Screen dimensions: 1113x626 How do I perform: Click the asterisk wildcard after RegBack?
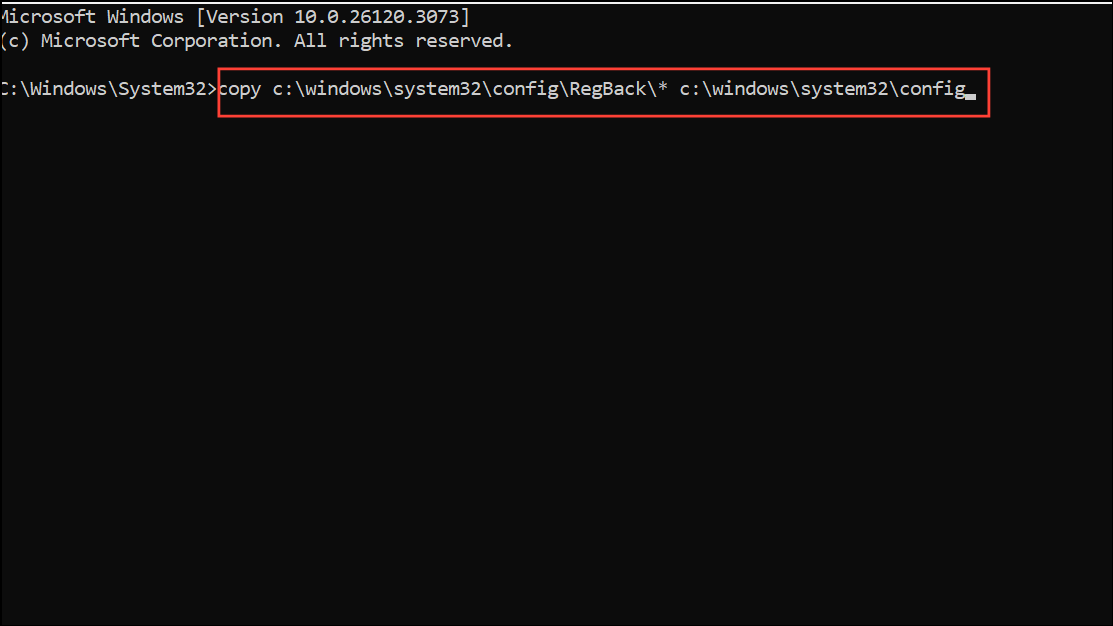click(662, 87)
